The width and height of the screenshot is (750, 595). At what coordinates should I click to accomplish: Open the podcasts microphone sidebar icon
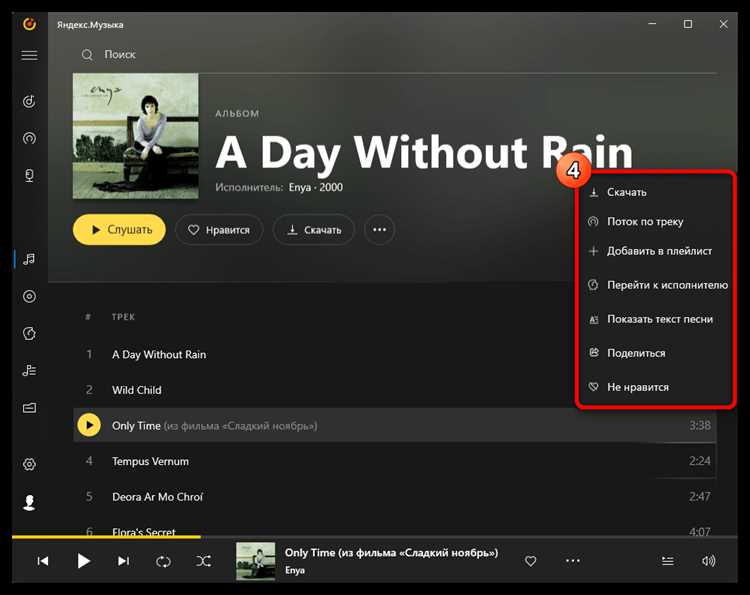coord(29,176)
